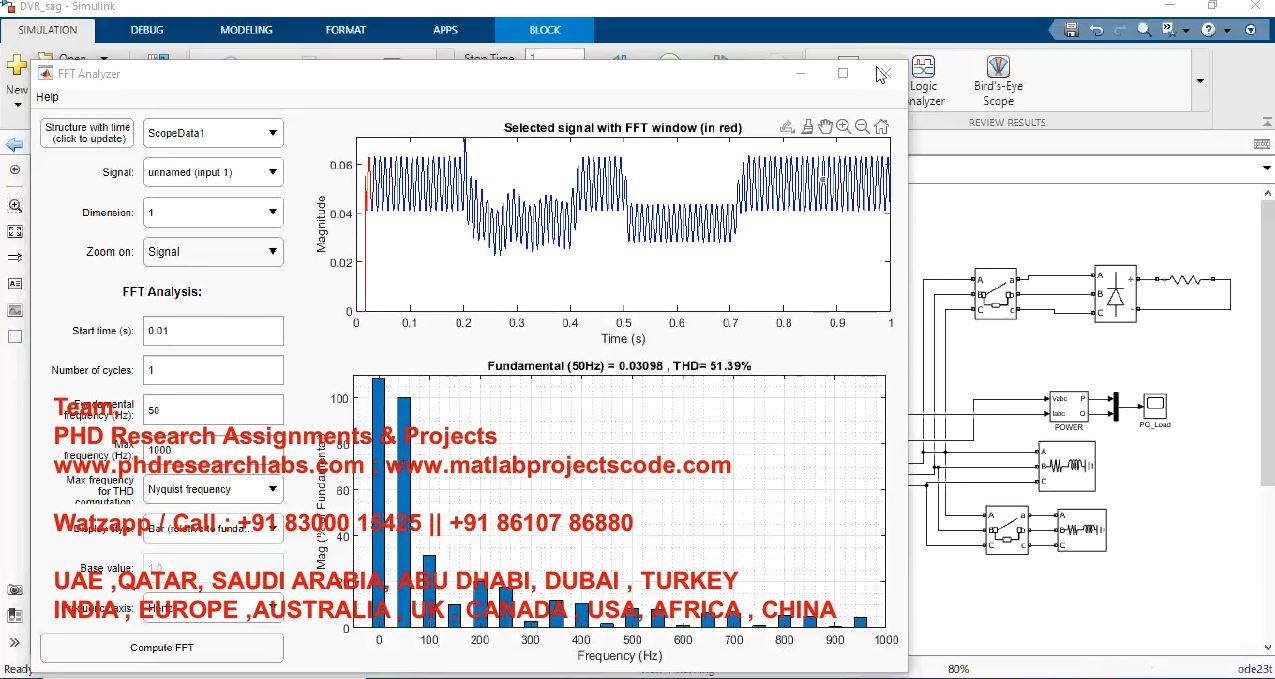This screenshot has width=1275, height=679.
Task: Click the hide/show explorer circle icon in sidebar
Action: click(x=15, y=170)
